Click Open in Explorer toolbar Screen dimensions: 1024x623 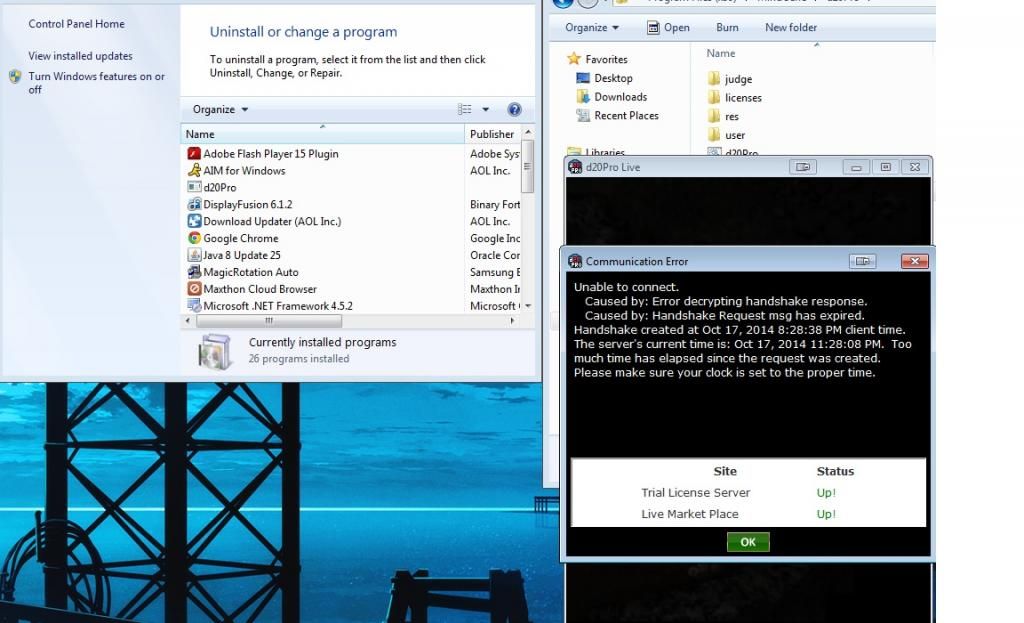(x=668, y=27)
